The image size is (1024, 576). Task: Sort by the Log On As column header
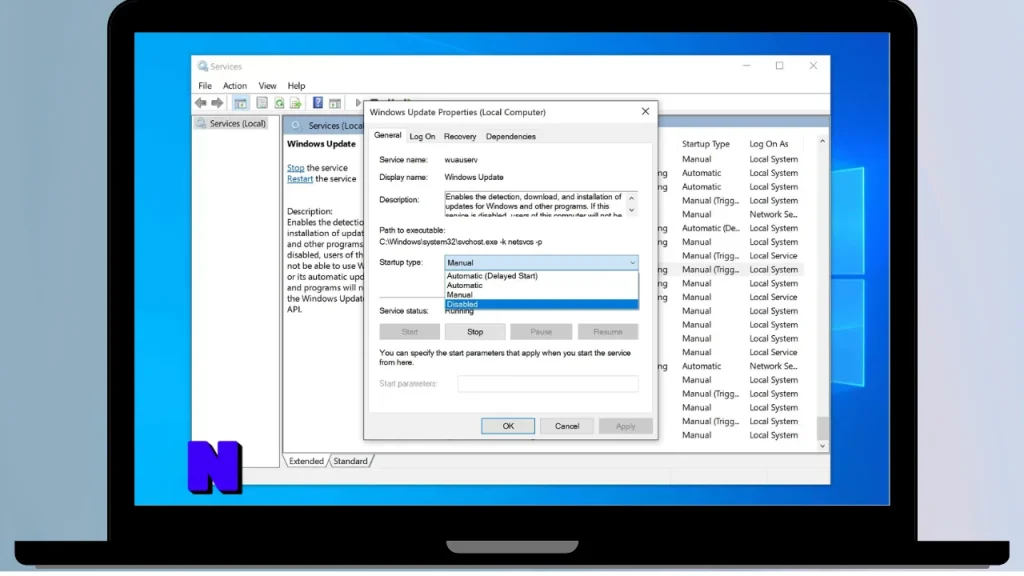tap(769, 144)
